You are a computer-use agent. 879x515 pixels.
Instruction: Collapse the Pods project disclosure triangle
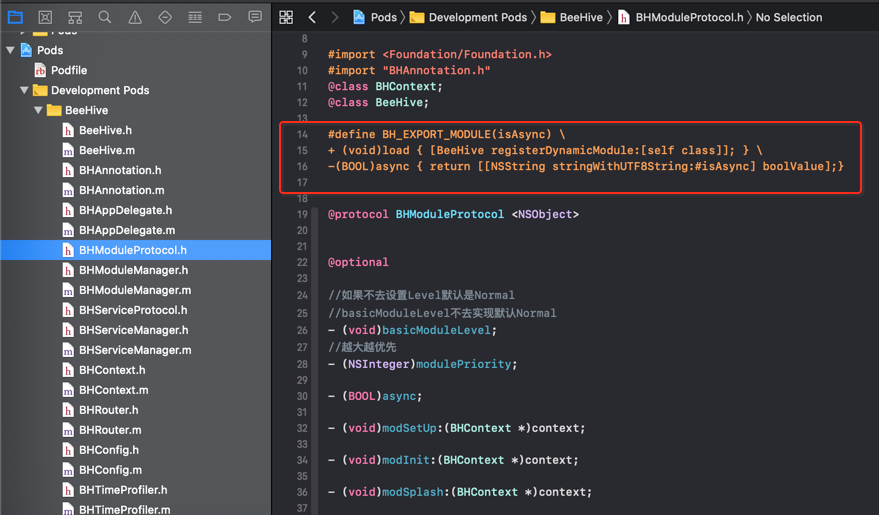tap(10, 50)
